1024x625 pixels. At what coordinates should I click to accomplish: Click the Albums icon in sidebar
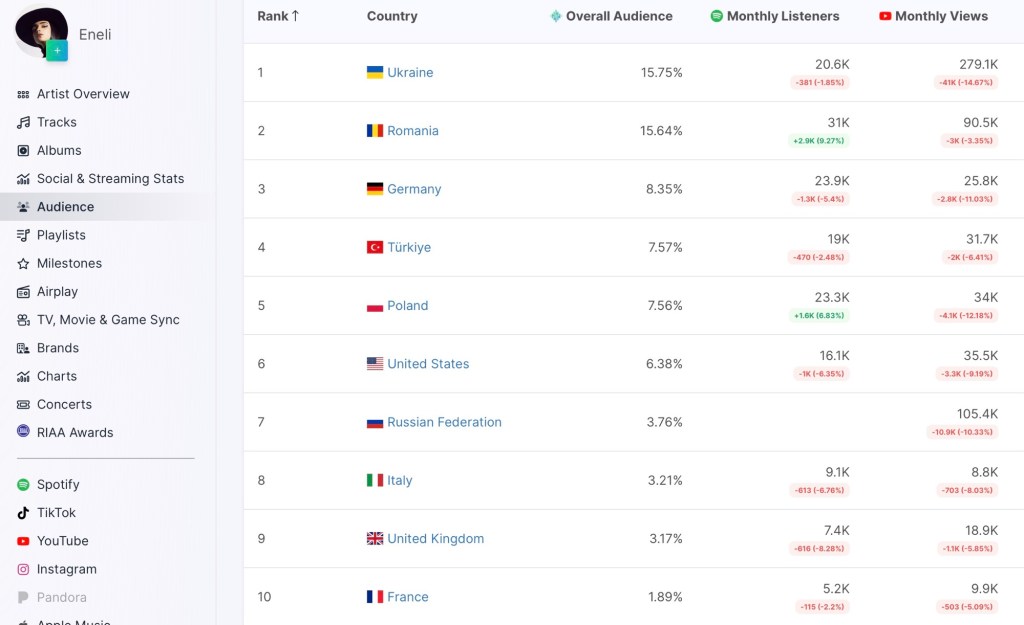click(24, 150)
